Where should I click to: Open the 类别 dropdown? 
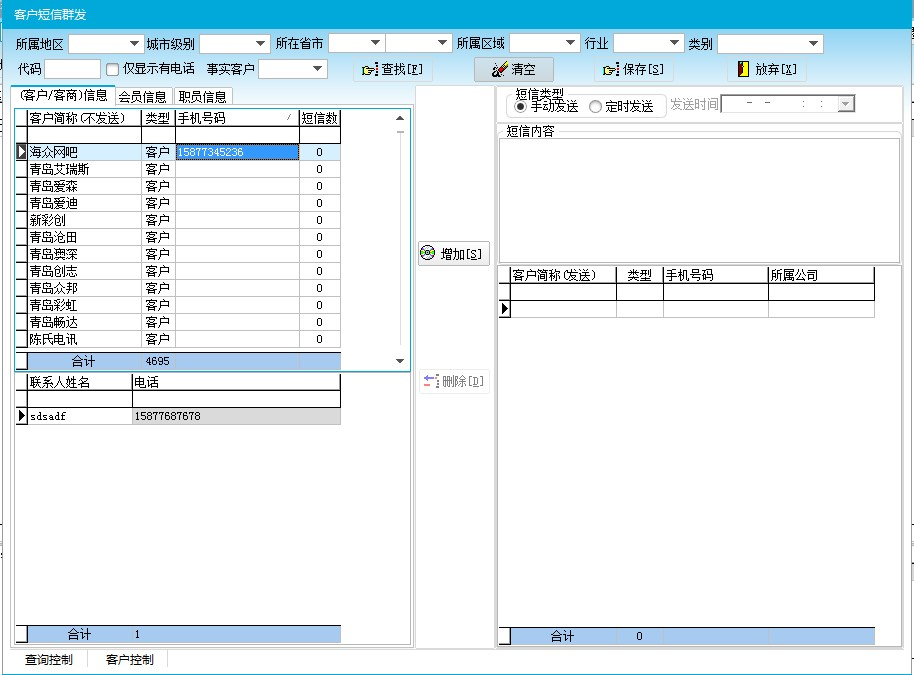[813, 44]
